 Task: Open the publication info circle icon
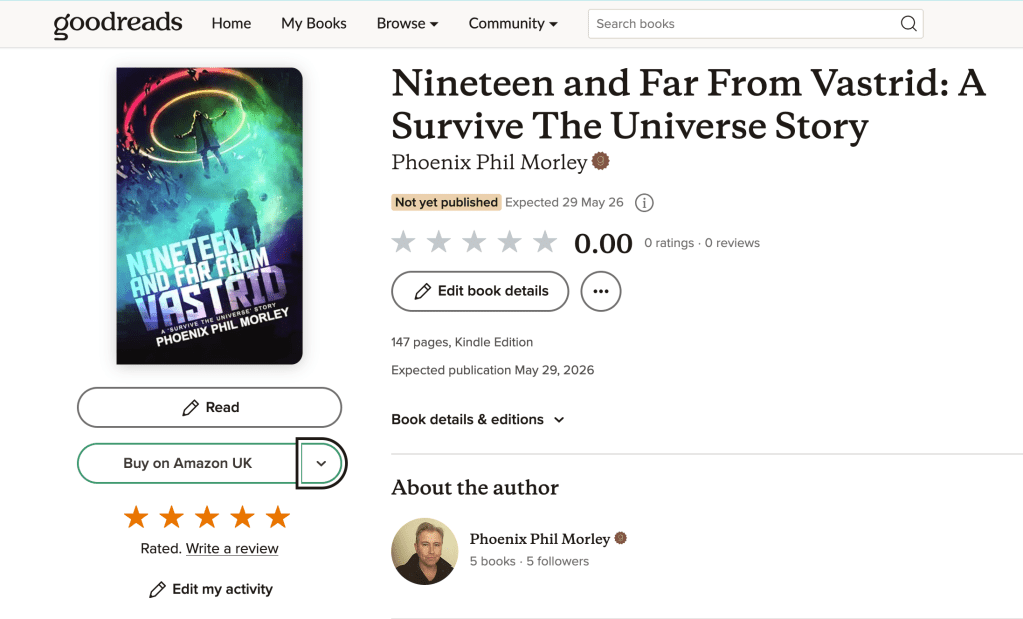pyautogui.click(x=644, y=203)
